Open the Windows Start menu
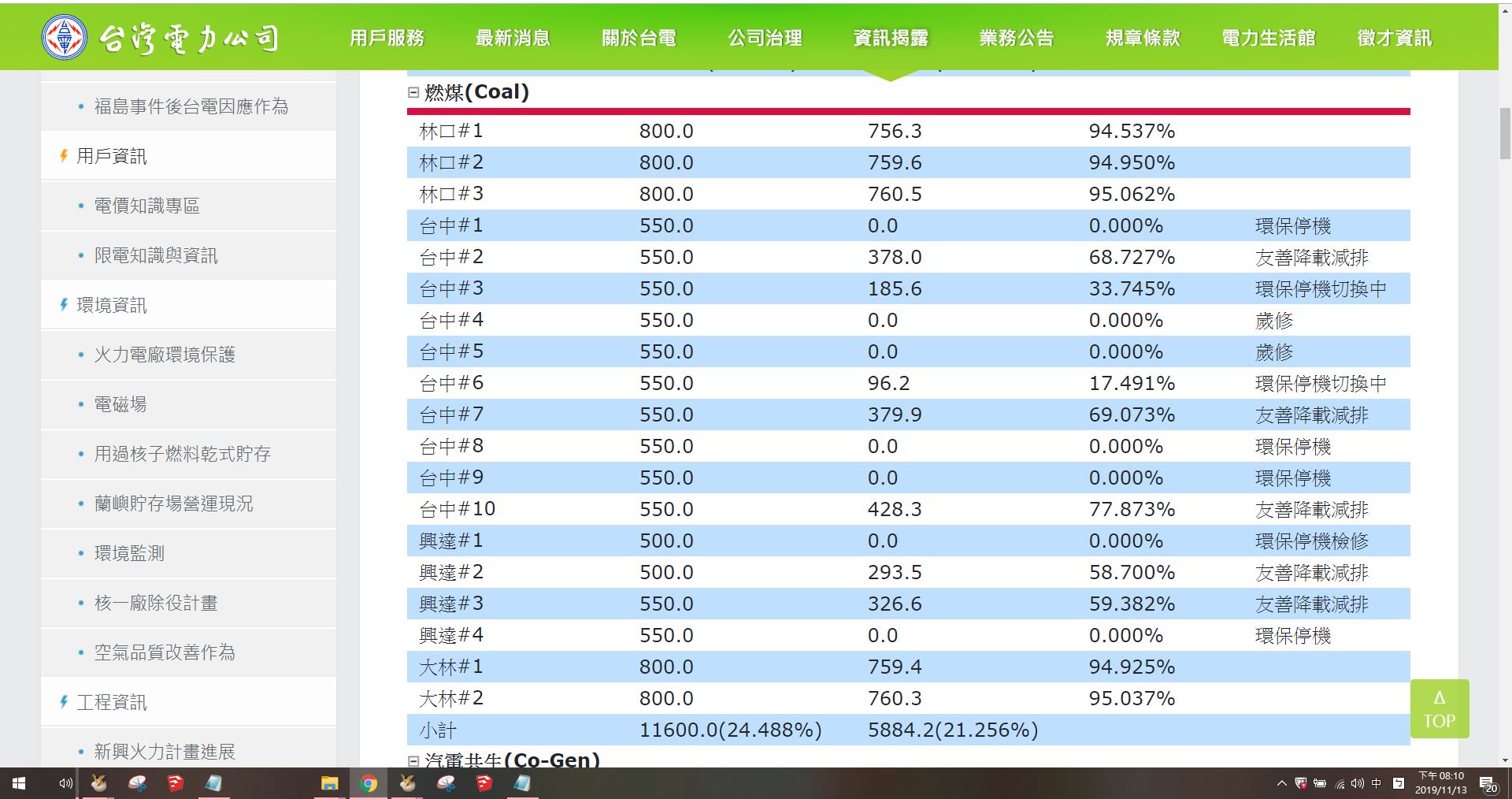Viewport: 1512px width, 799px height. (x=19, y=783)
